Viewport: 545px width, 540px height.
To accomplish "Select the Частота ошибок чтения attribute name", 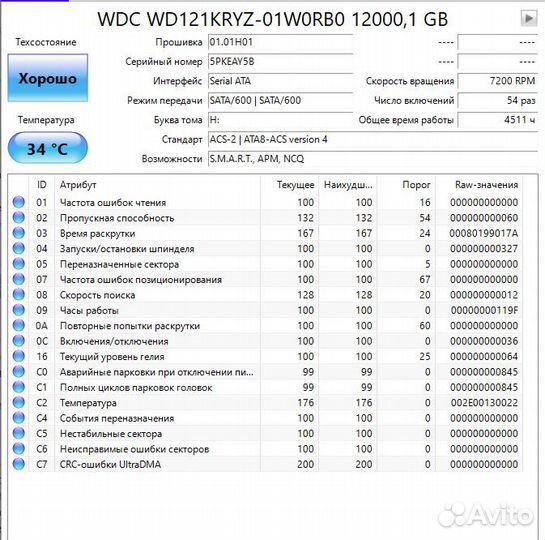I will pyautogui.click(x=113, y=202).
